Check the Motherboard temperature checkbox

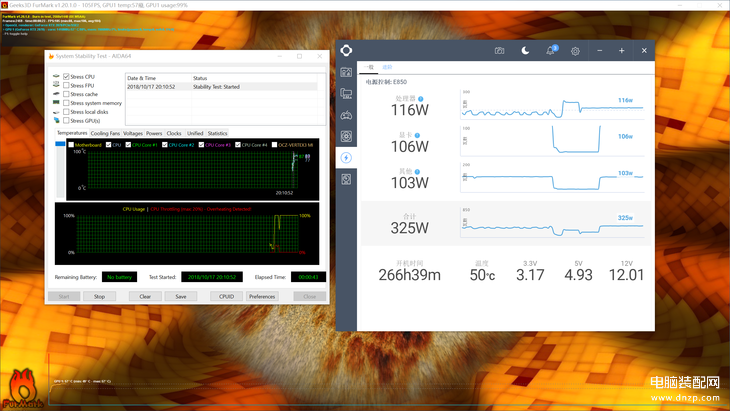71,145
